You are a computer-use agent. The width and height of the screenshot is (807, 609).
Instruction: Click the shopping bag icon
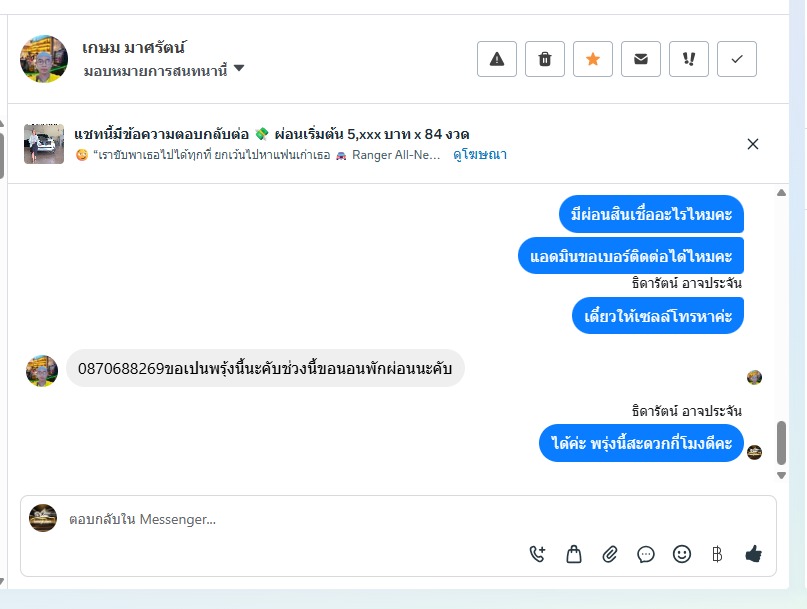[574, 554]
